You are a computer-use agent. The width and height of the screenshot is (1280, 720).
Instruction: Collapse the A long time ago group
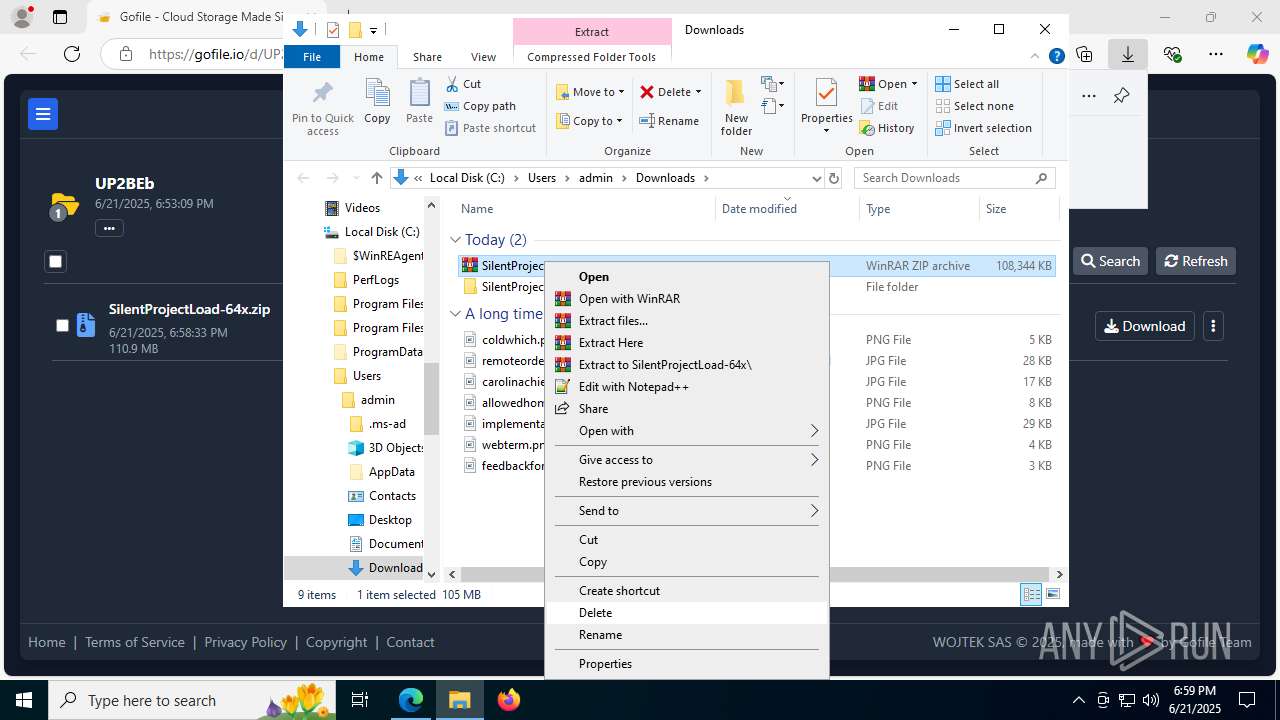(x=455, y=314)
